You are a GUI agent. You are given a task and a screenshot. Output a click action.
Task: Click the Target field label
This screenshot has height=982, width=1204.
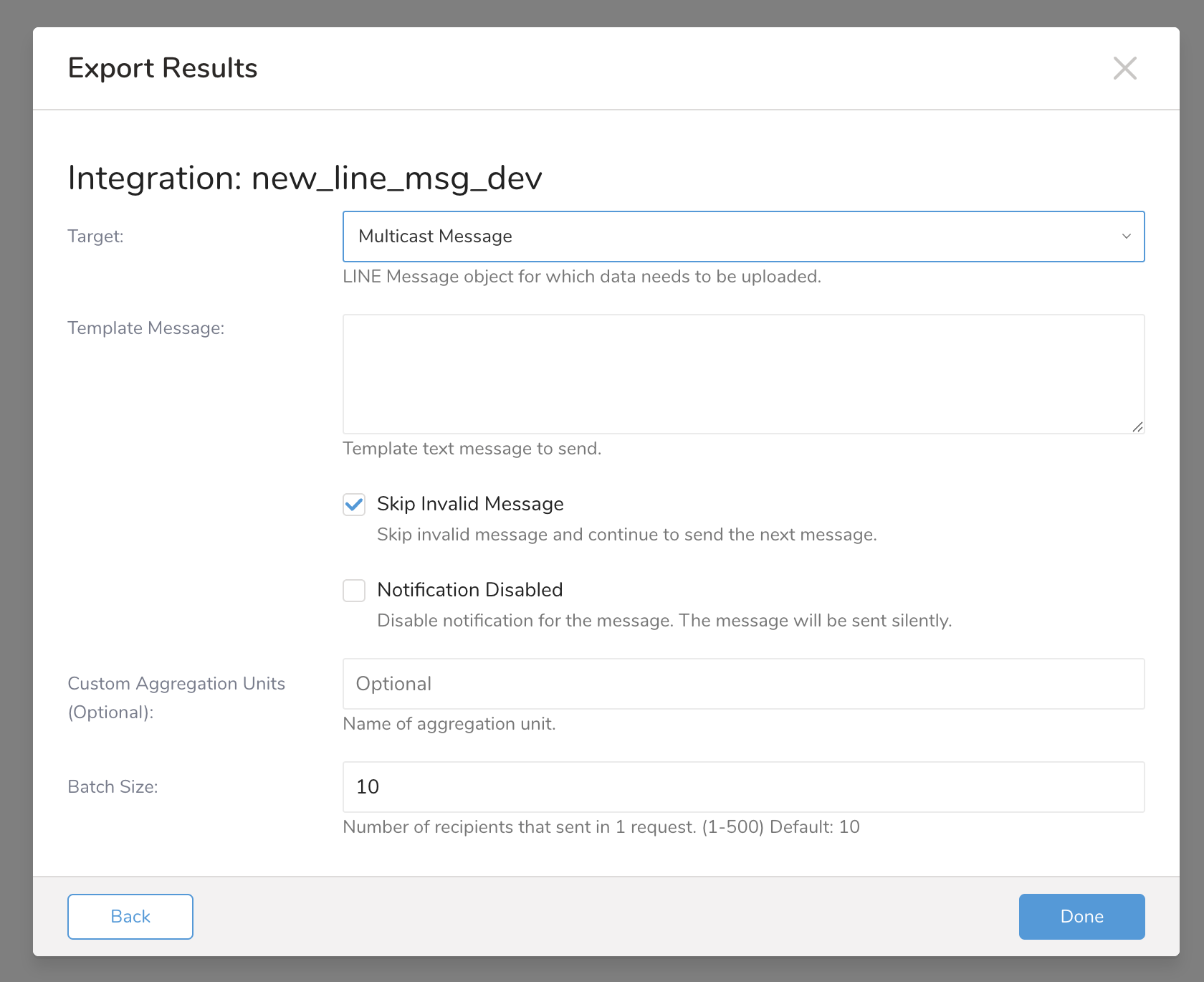click(x=95, y=237)
